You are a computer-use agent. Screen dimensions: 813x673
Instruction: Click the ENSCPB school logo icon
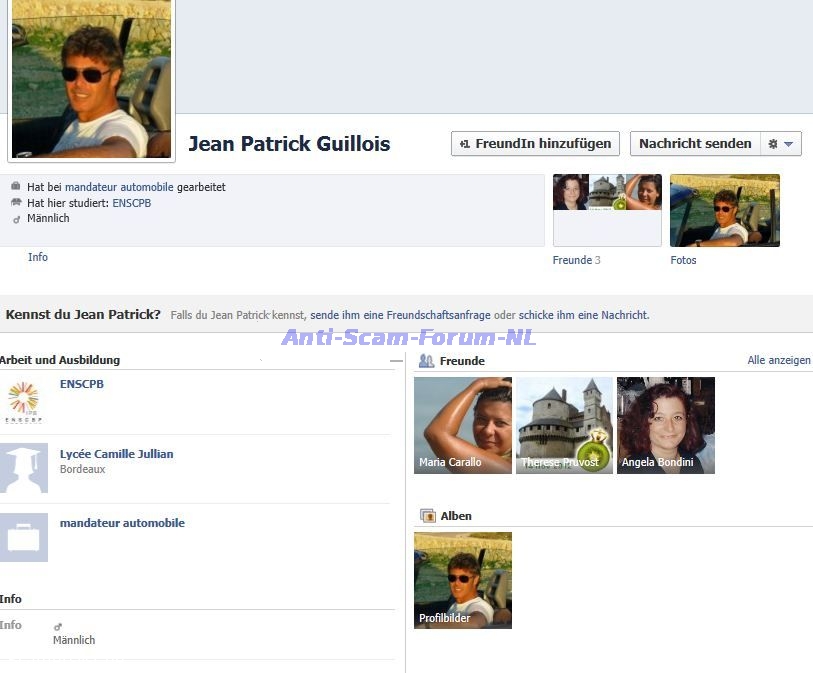coord(23,401)
